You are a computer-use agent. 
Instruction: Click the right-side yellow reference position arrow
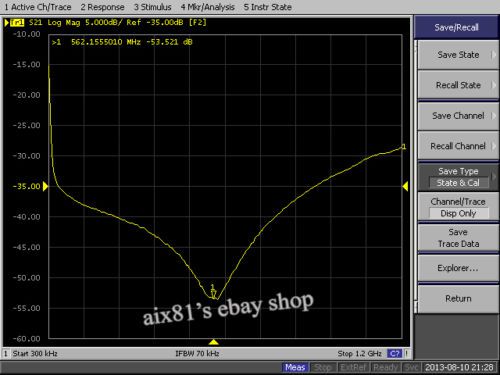405,186
